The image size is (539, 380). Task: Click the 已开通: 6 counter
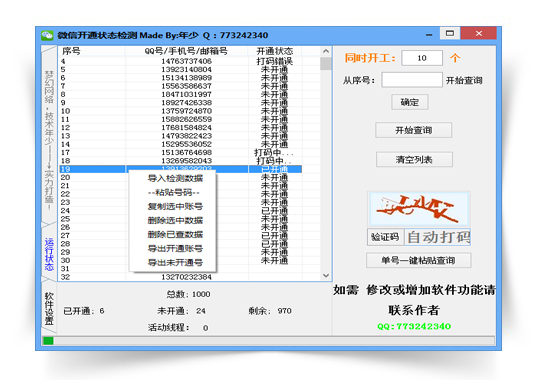(84, 311)
